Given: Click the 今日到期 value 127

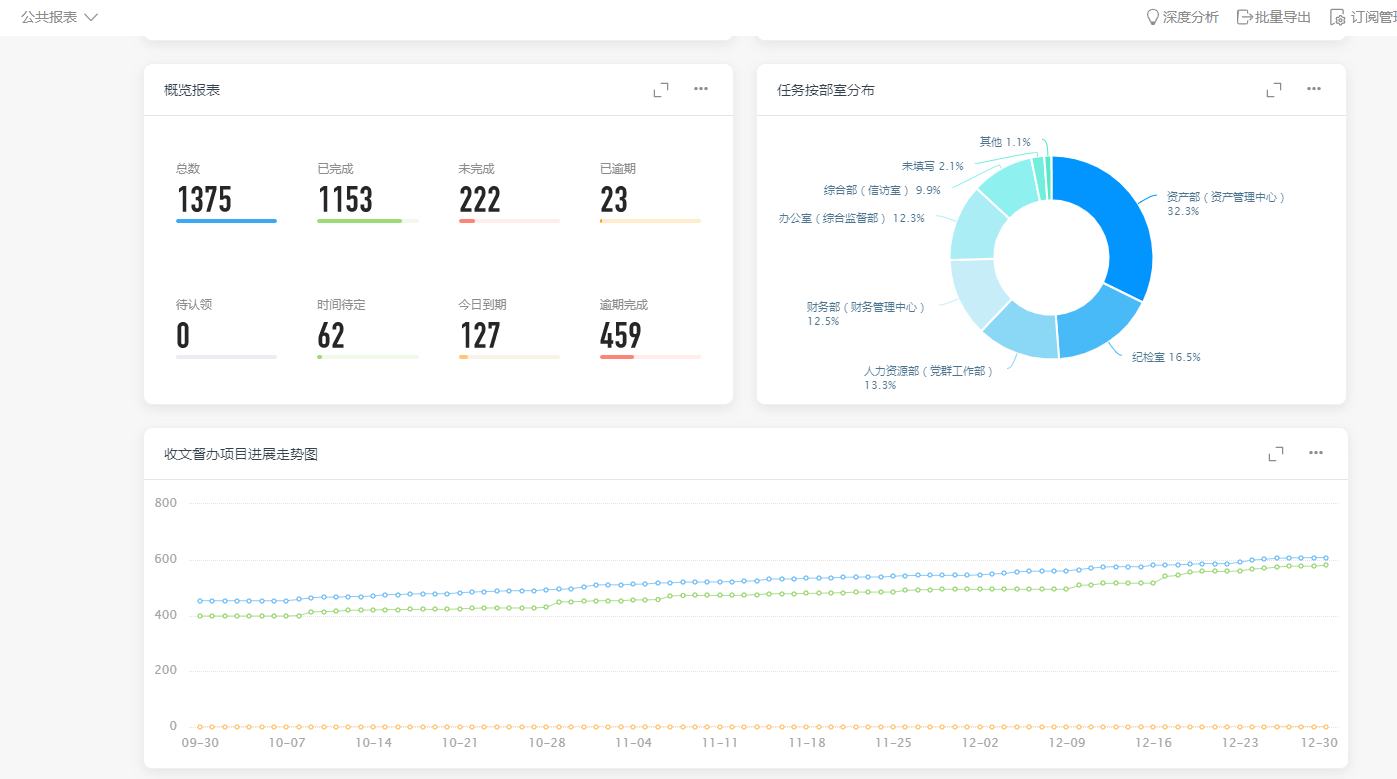Looking at the screenshot, I should 480,336.
